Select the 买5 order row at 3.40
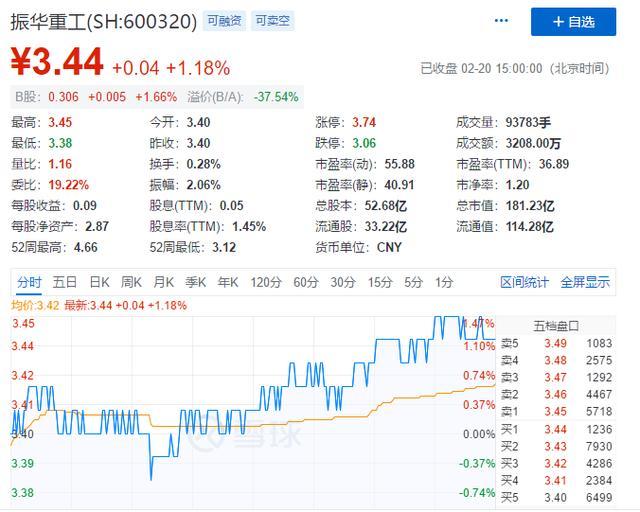 [x=556, y=498]
